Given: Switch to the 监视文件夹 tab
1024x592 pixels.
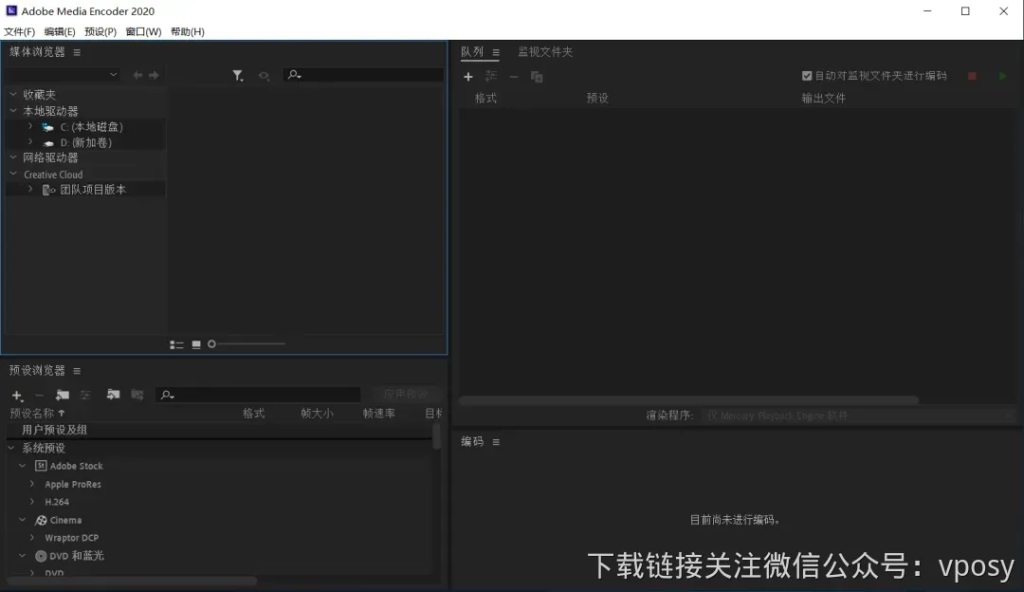Looking at the screenshot, I should coord(545,52).
